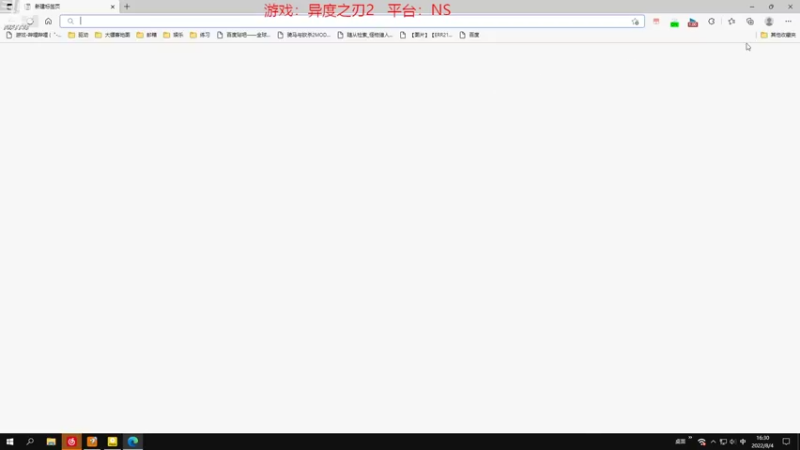Open the Settings and more ellipsis menu
Image resolution: width=800 pixels, height=450 pixels.
(788, 21)
